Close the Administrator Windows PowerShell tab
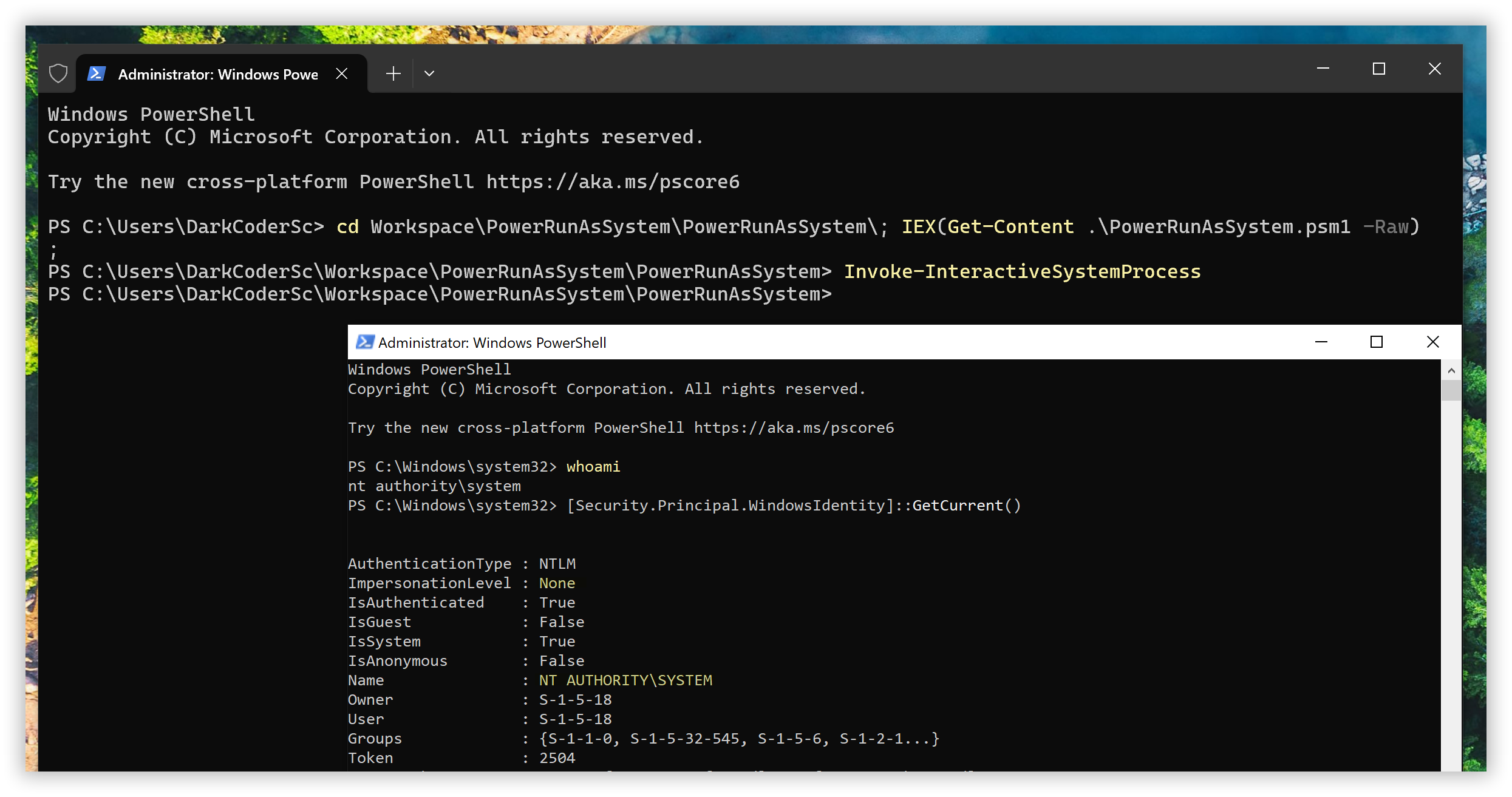This screenshot has width=1512, height=797. tap(342, 73)
